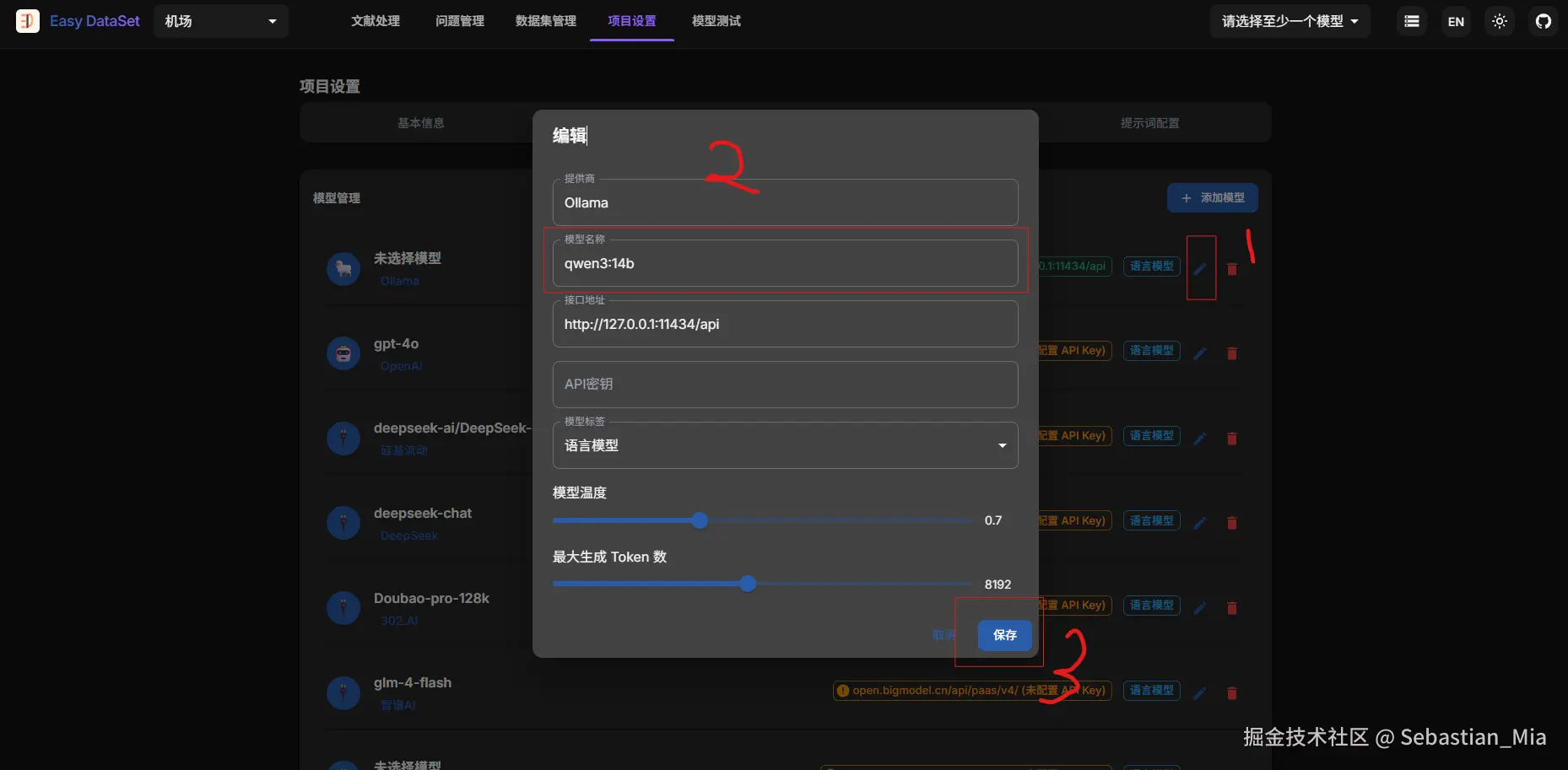Screen dimensions: 1568x770
Task: Click the Easy DataSet logo icon
Action: (28, 21)
